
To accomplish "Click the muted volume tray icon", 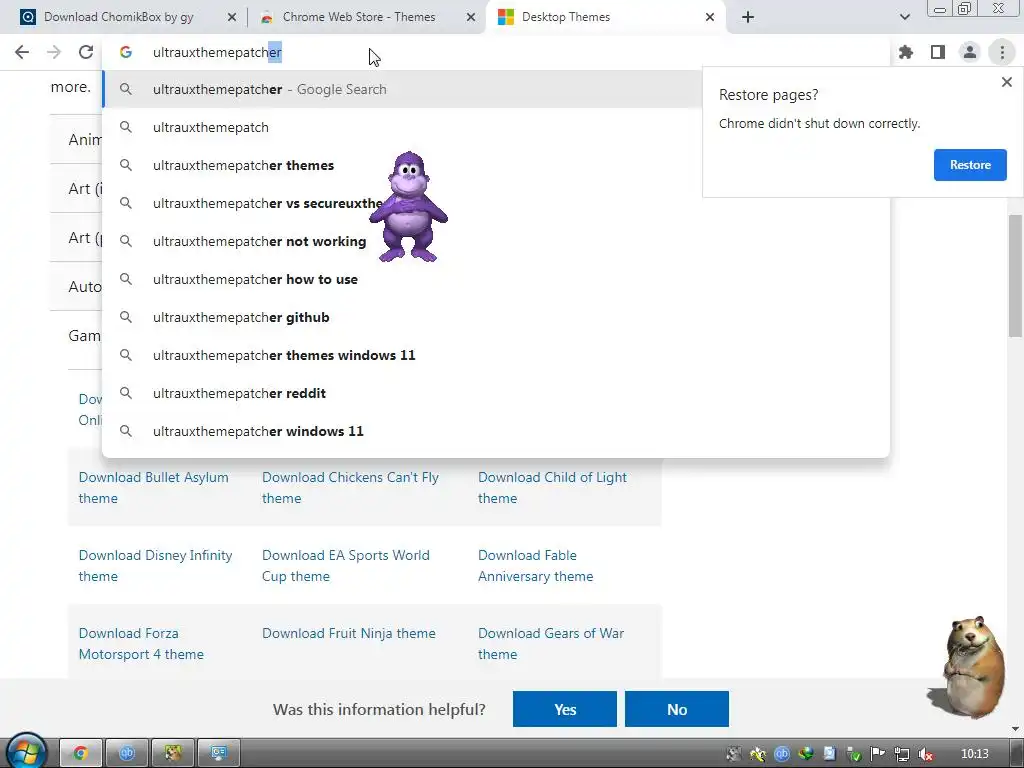I will 925,754.
